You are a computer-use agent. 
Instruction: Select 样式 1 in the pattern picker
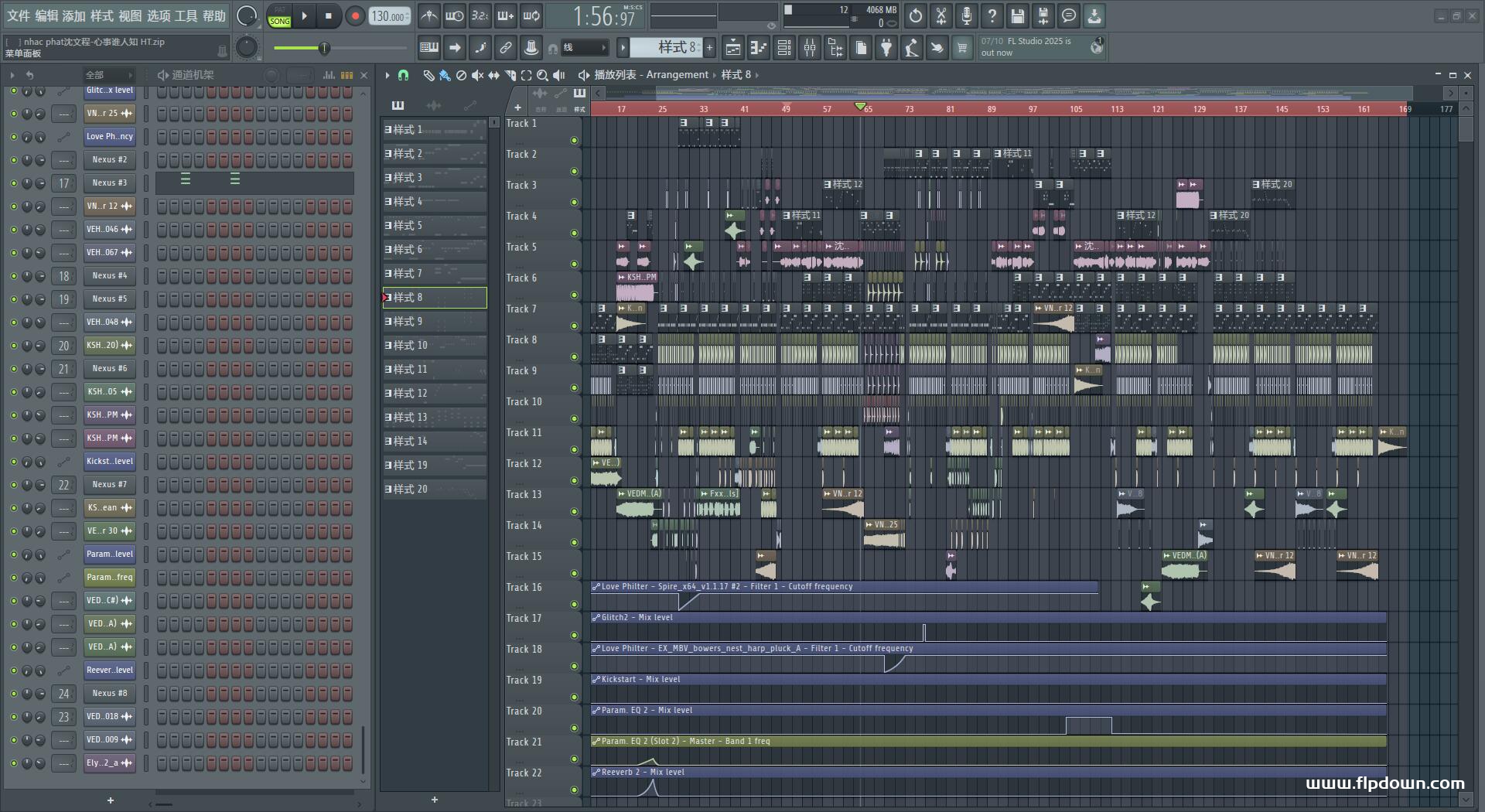click(435, 129)
